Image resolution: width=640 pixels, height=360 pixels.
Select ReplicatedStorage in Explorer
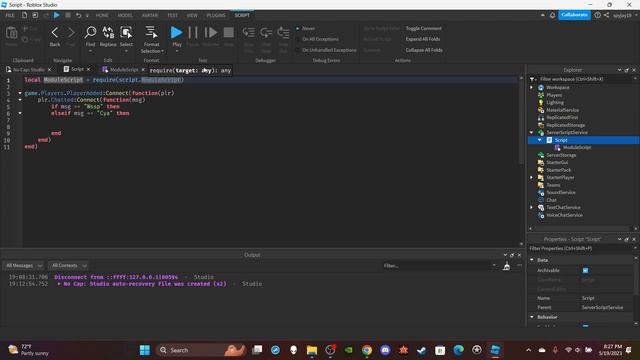(565, 125)
